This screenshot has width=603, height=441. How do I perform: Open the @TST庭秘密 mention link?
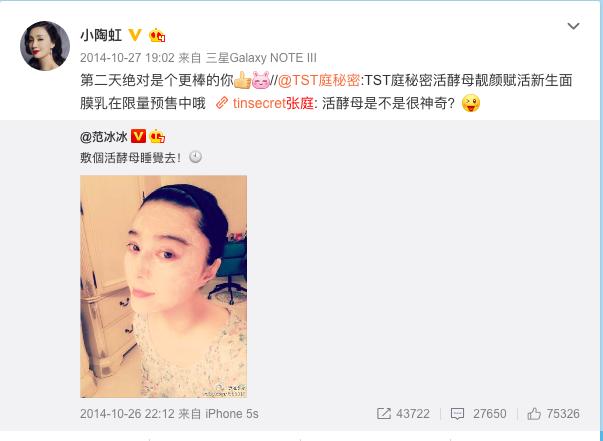(x=319, y=81)
